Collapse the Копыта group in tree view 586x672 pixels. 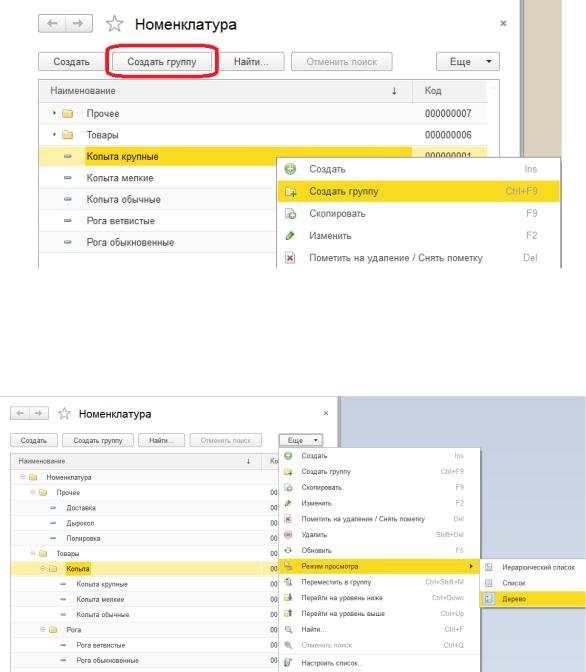coord(42,569)
